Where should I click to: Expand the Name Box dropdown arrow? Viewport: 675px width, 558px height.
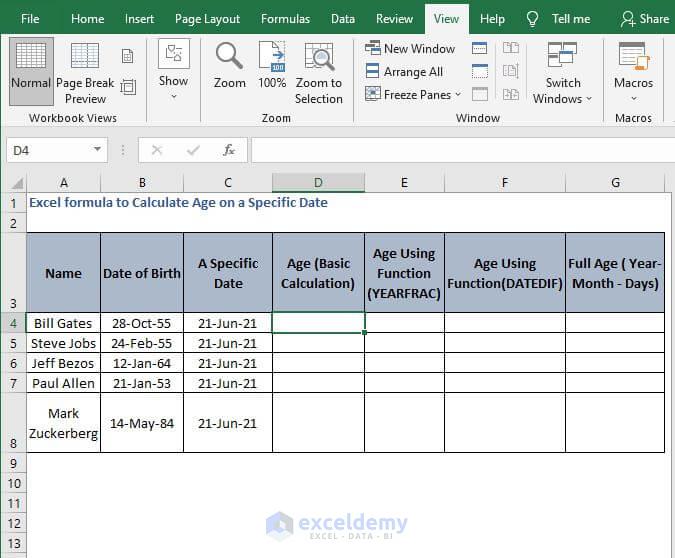pyautogui.click(x=98, y=149)
